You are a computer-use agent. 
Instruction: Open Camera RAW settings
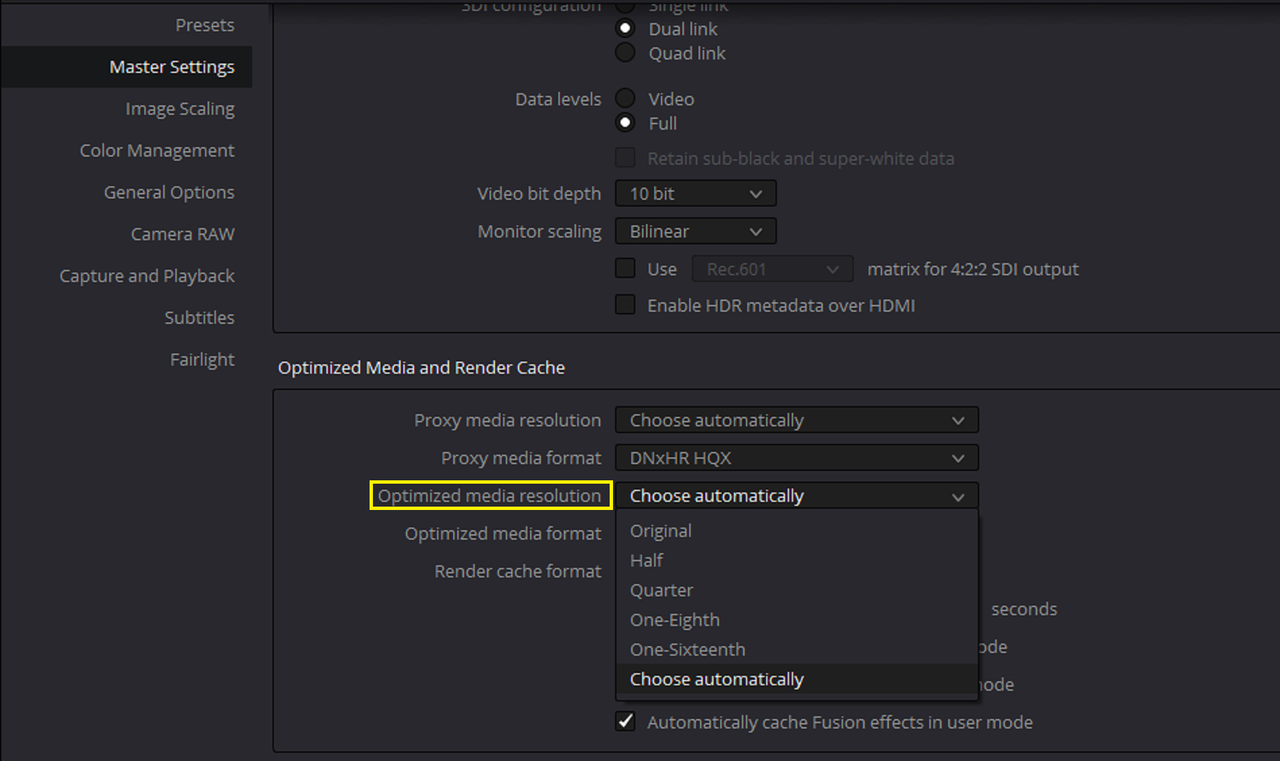pyautogui.click(x=183, y=234)
